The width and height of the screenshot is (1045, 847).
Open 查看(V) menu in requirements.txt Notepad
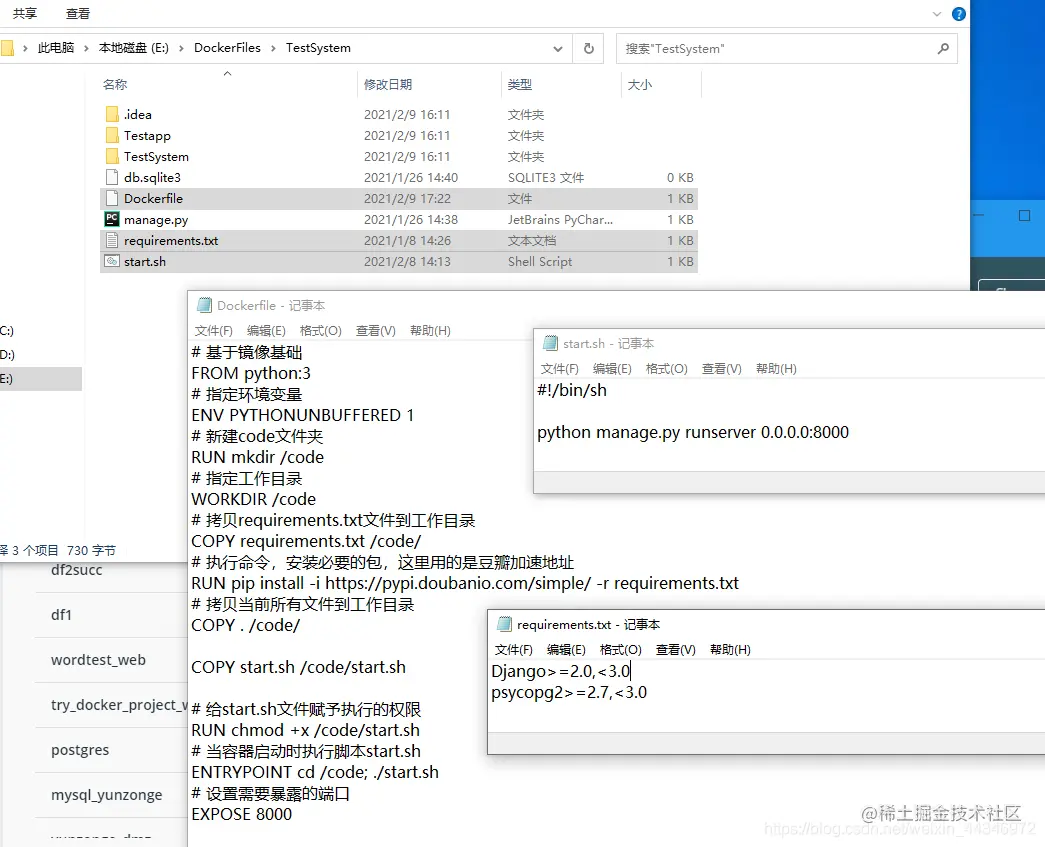point(675,650)
